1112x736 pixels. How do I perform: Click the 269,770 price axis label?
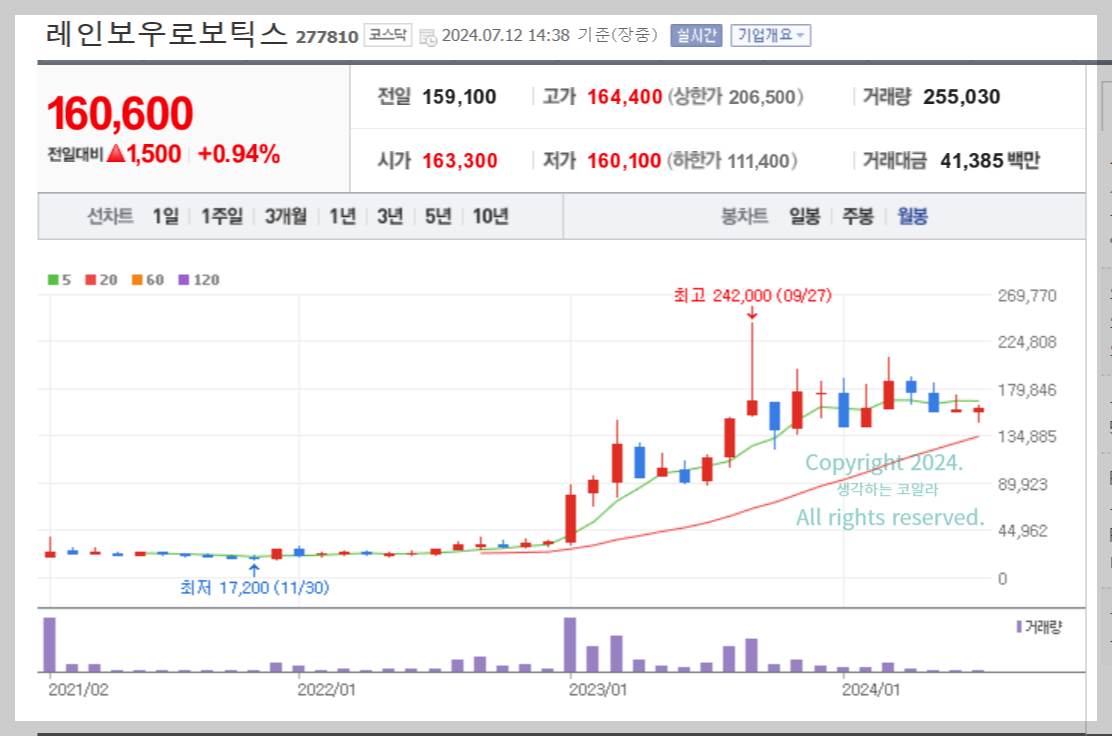coord(1027,296)
